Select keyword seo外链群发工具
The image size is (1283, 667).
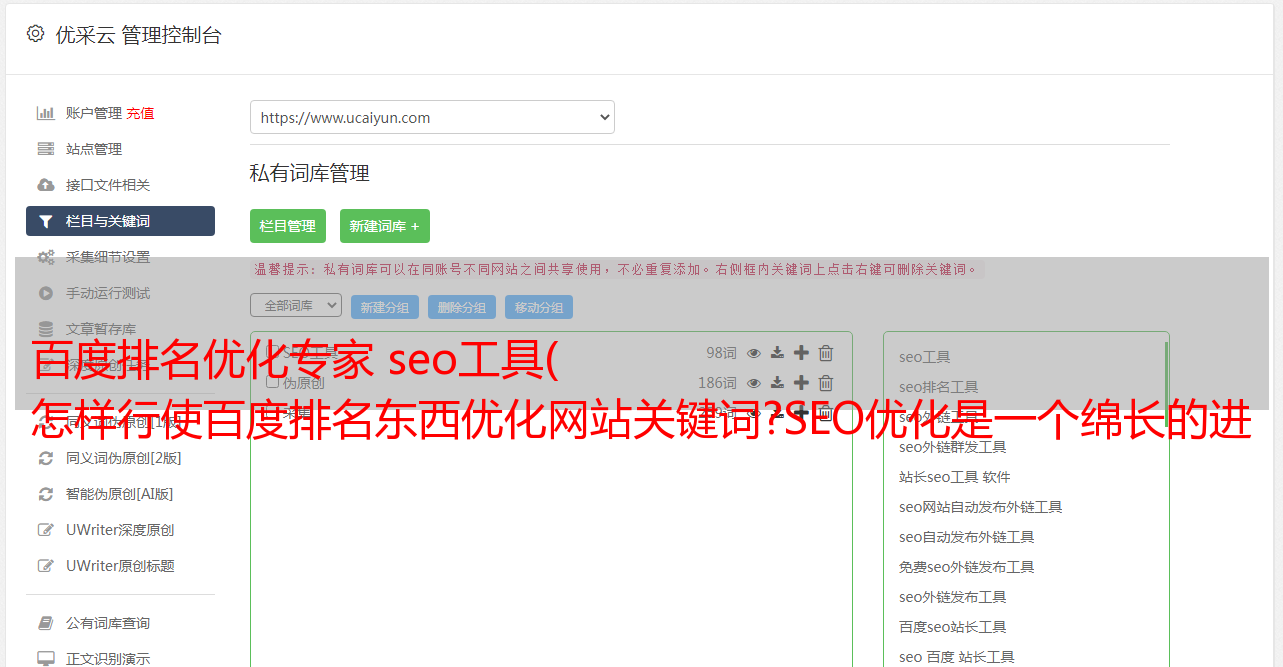[x=953, y=447]
